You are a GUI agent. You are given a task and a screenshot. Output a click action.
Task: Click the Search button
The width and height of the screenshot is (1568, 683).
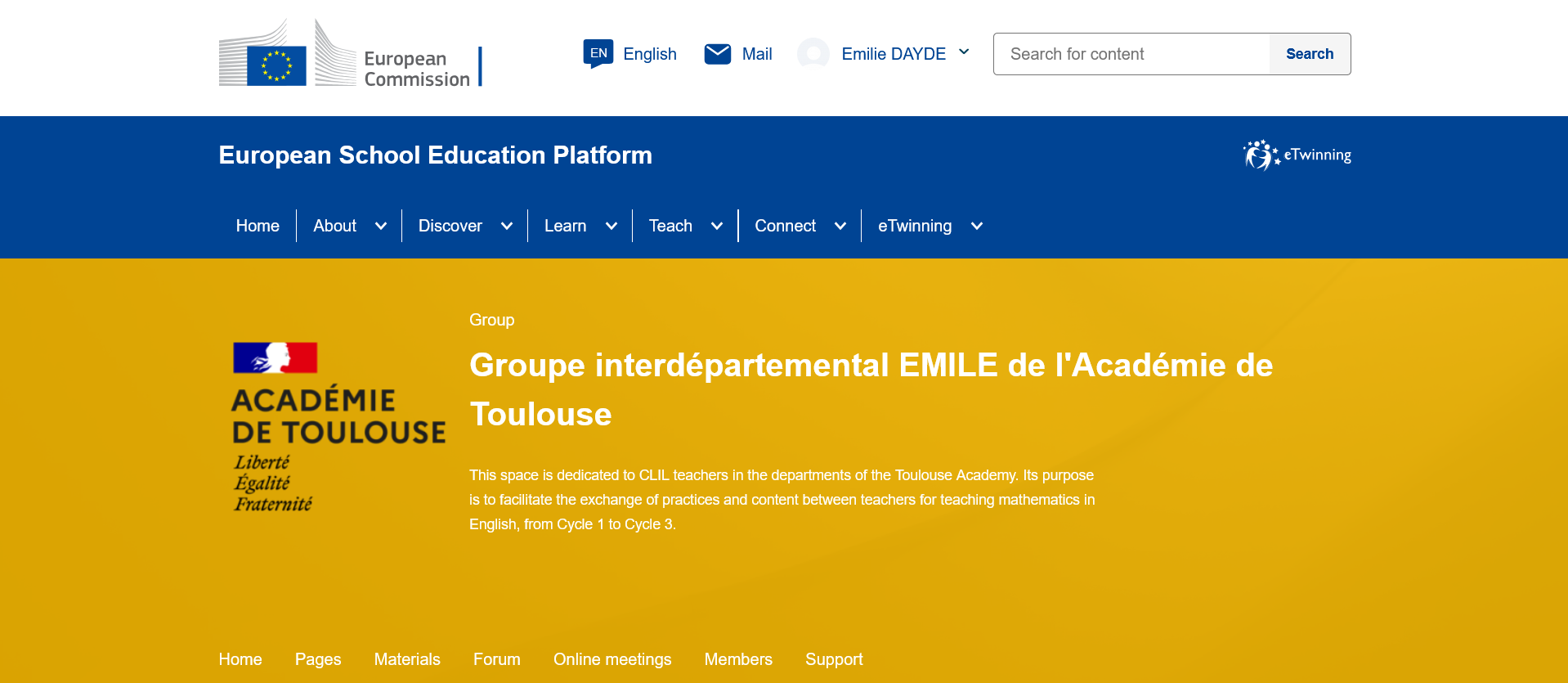pos(1310,54)
